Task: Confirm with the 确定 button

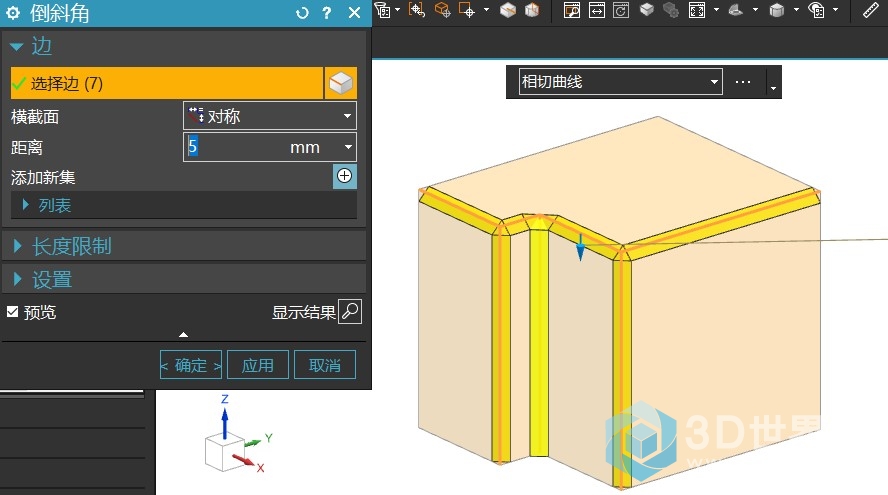Action: pos(191,365)
